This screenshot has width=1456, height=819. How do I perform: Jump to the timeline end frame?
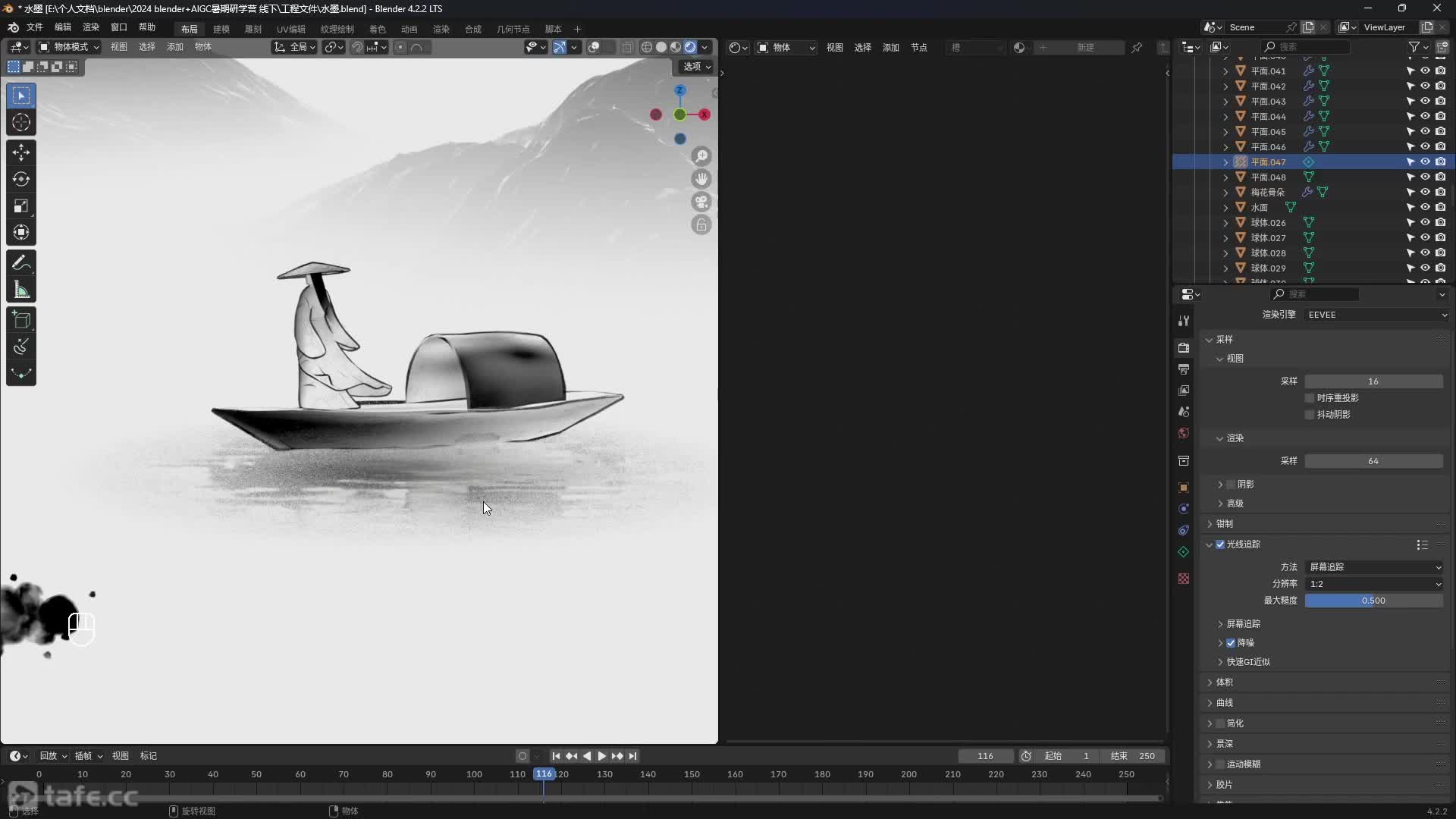(x=633, y=756)
